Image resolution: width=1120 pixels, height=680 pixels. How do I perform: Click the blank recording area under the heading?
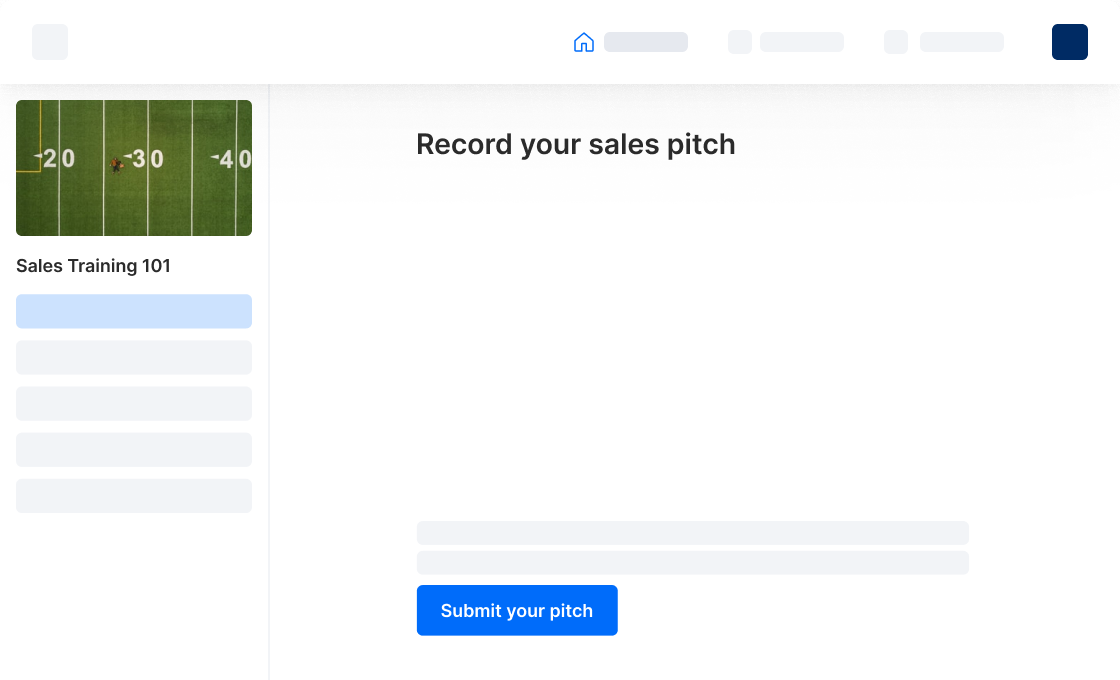[692, 340]
